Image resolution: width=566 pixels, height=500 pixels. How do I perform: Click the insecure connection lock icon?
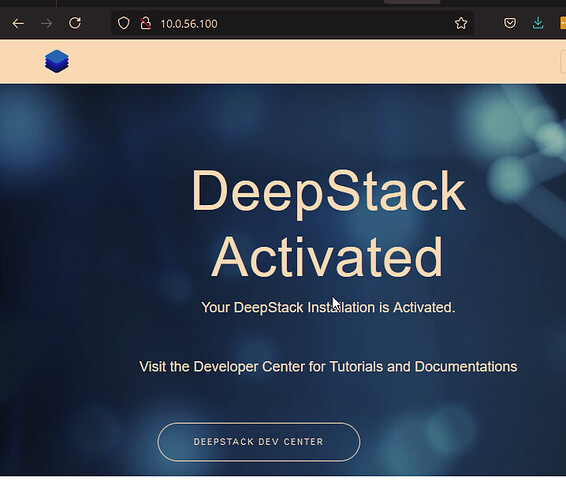145,23
